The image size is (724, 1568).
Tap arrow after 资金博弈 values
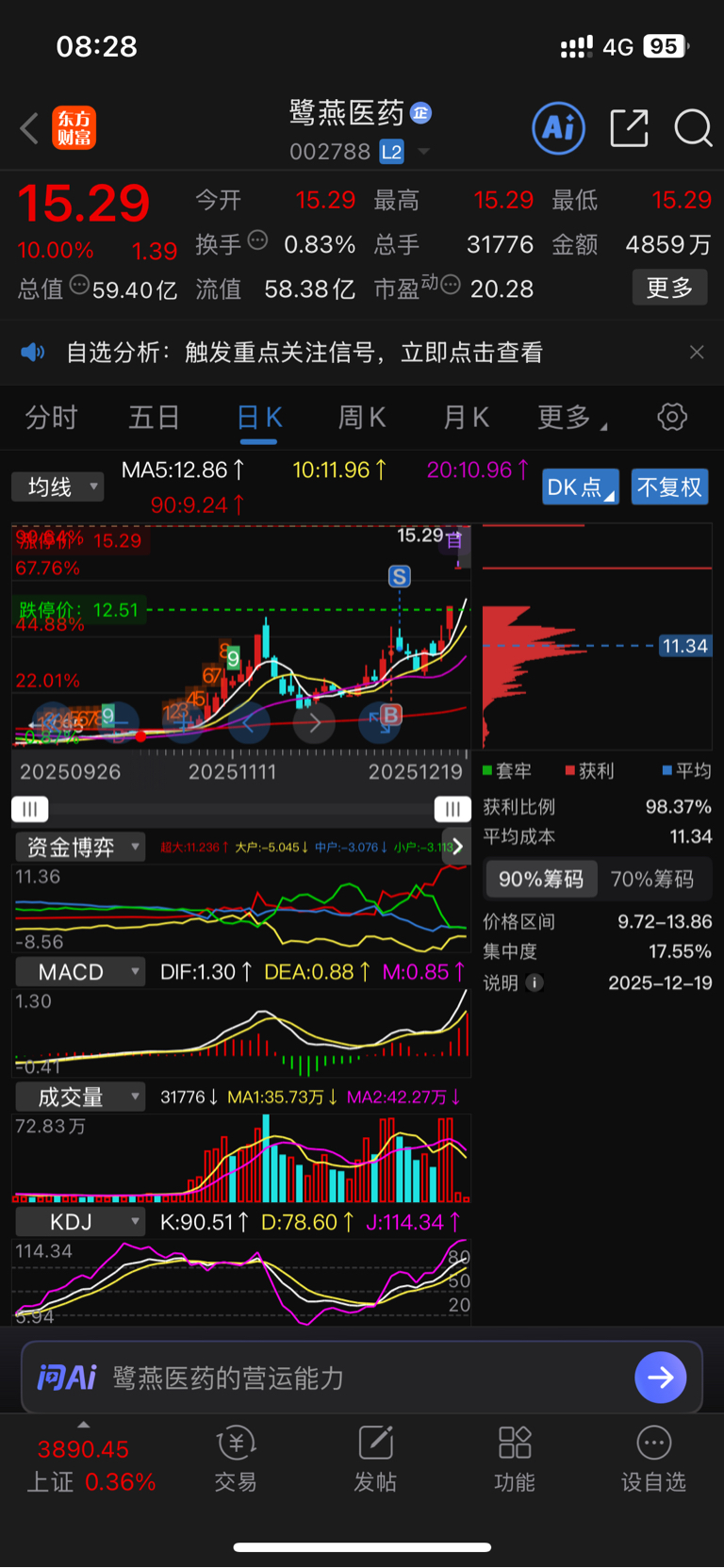click(x=457, y=847)
